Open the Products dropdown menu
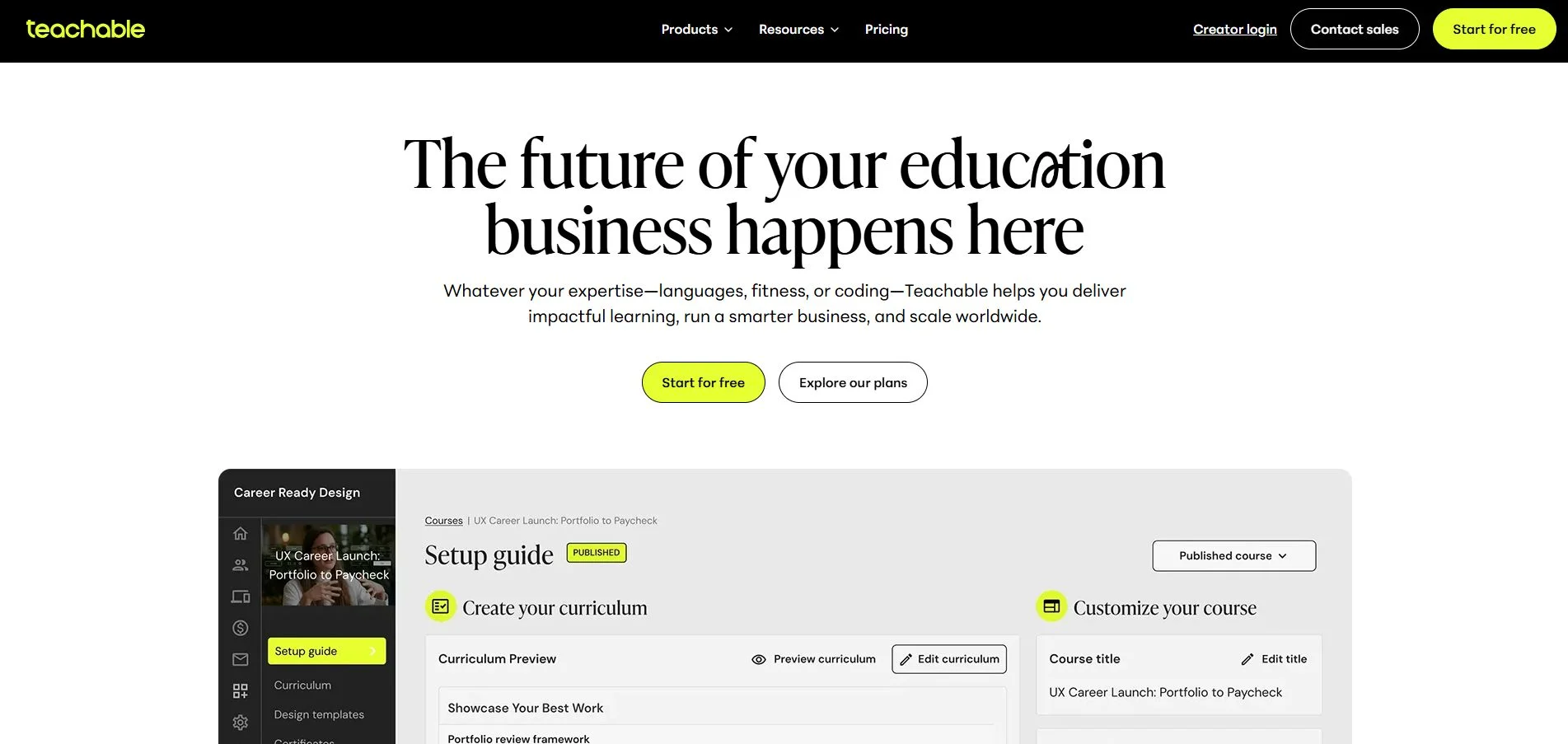Image resolution: width=1568 pixels, height=744 pixels. point(695,29)
